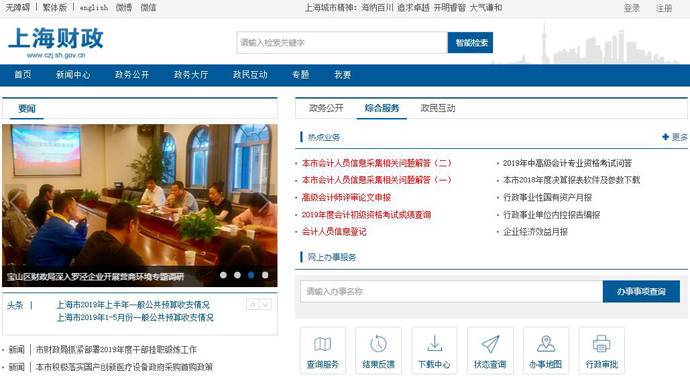Open 上海市2019年上半年一般公共预算收支情况 headline
690x377 pixels.
[133, 304]
